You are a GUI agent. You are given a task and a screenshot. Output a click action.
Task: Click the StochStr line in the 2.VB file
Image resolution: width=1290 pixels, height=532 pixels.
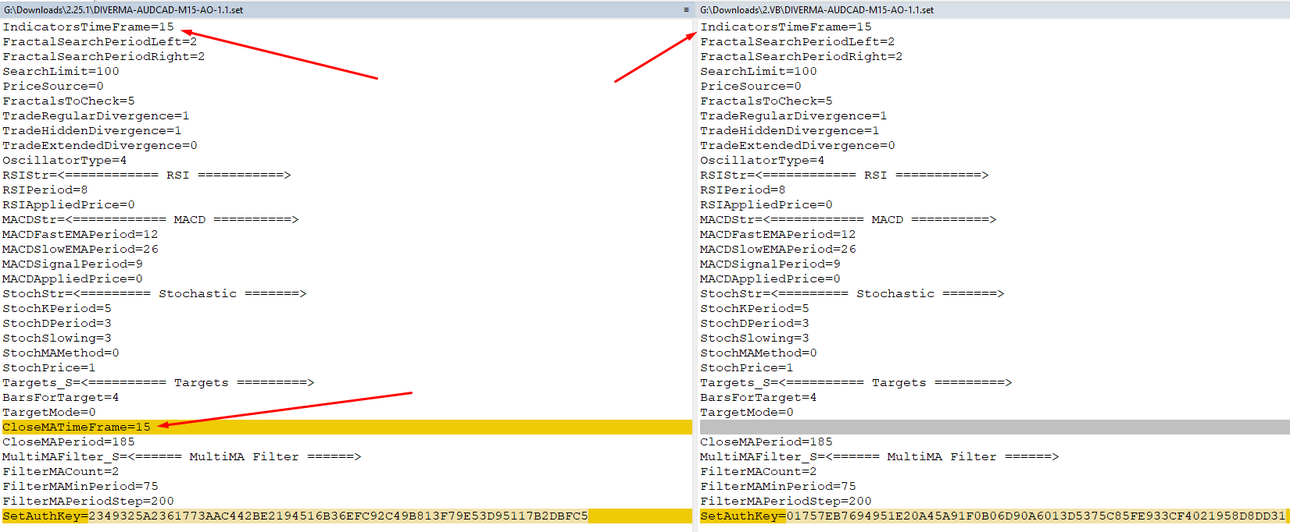pyautogui.click(x=852, y=293)
